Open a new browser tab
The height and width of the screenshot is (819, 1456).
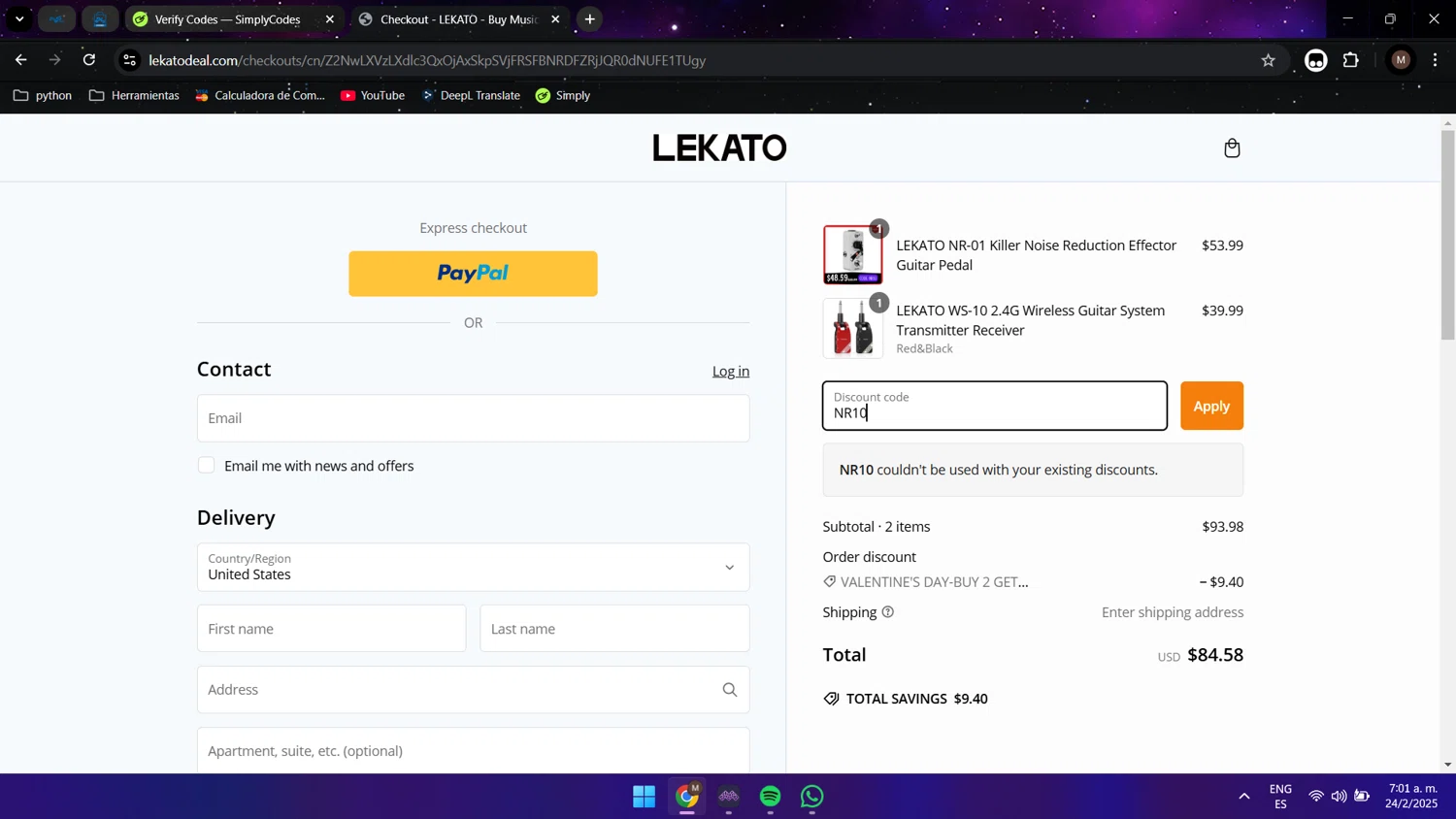click(589, 19)
